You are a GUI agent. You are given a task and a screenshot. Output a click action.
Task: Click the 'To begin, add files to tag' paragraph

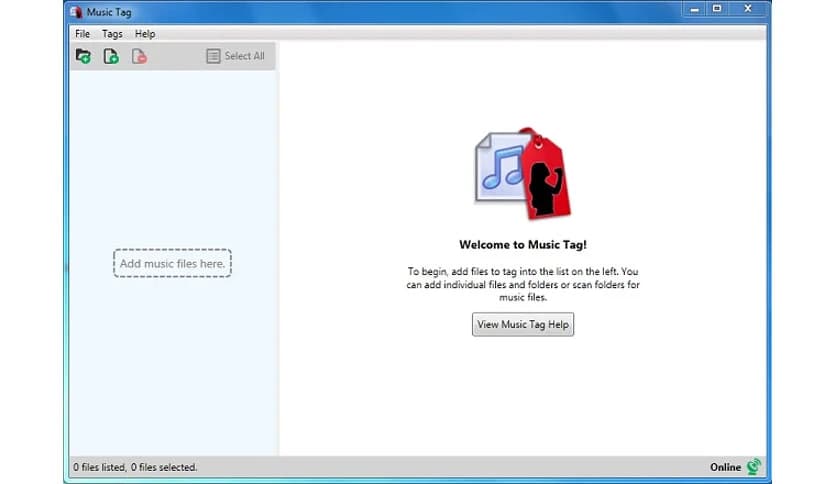(522, 284)
